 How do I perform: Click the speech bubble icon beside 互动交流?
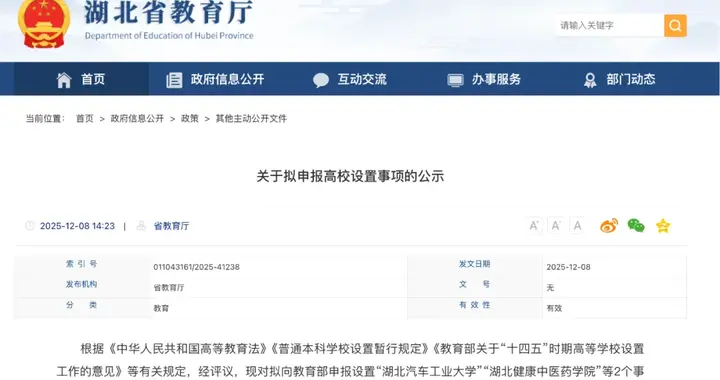point(321,80)
